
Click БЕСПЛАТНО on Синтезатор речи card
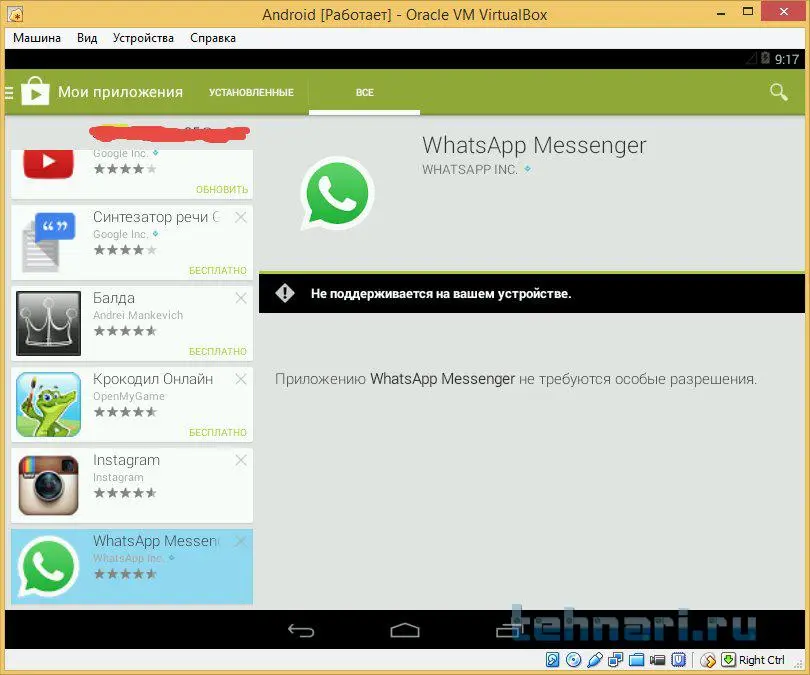tap(218, 271)
